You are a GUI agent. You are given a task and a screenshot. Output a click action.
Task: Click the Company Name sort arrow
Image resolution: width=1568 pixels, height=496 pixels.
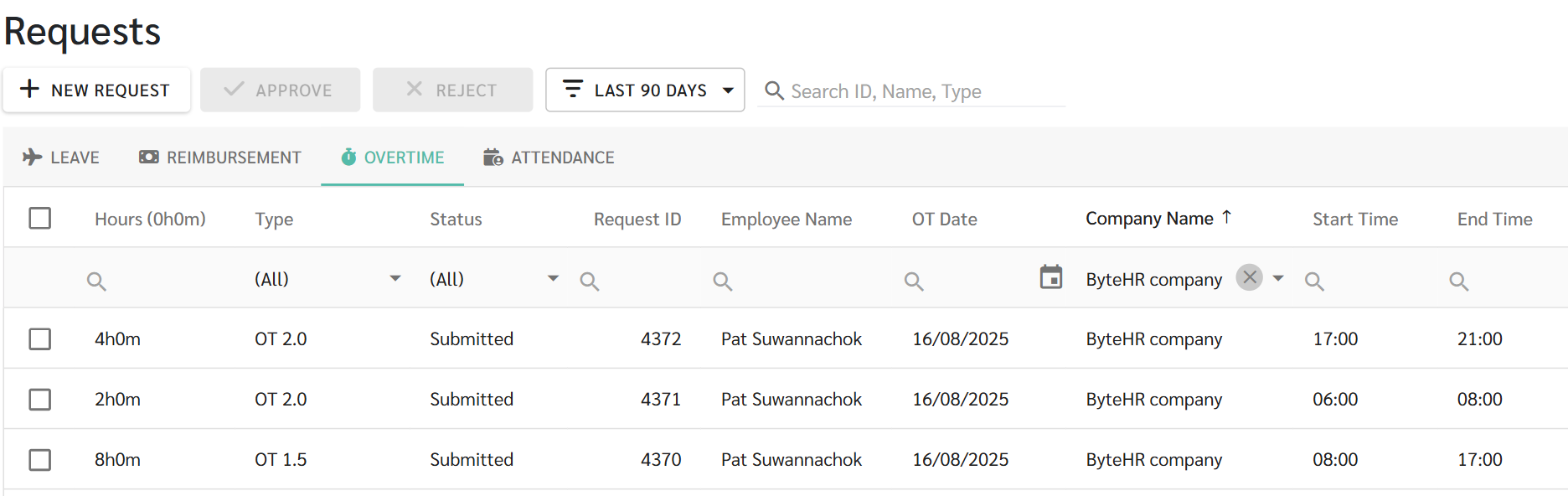click(x=1226, y=217)
